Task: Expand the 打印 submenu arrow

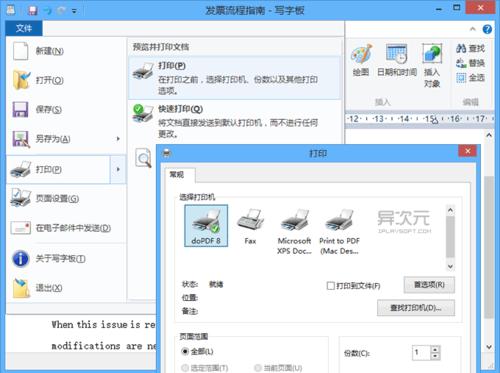Action: tap(118, 169)
